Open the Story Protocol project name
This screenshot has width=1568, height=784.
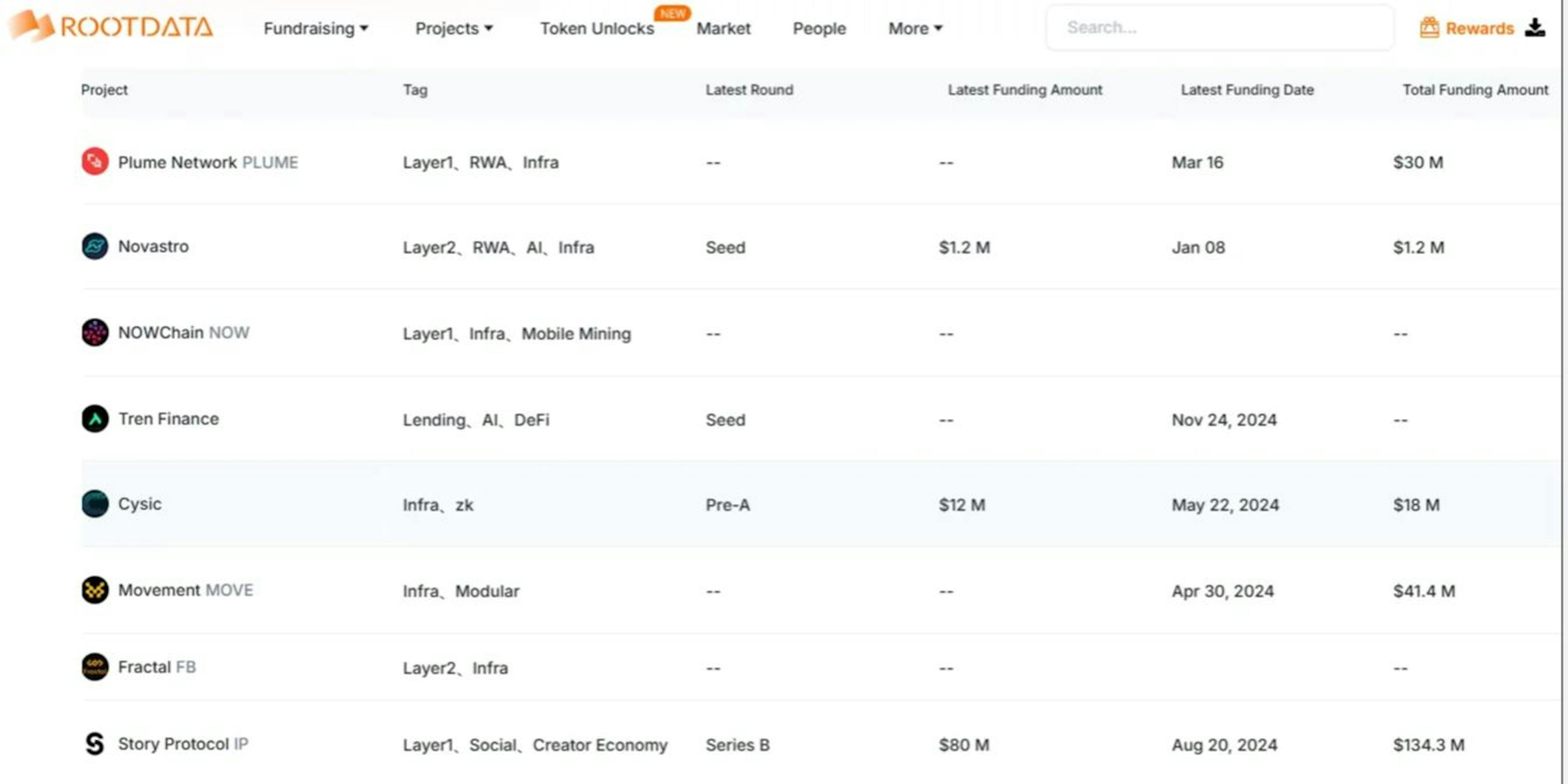pos(174,744)
